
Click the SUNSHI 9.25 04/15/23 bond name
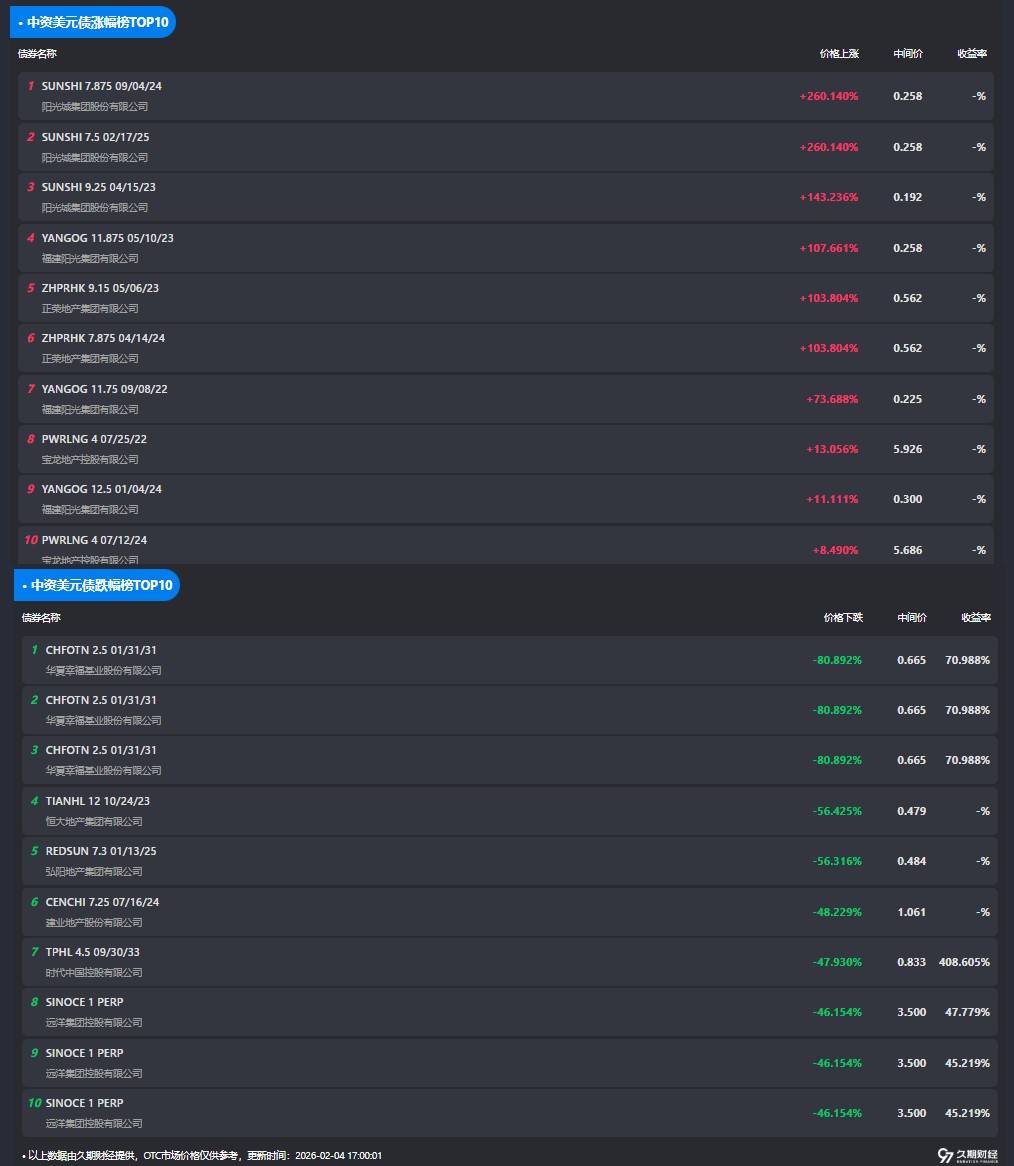98,187
